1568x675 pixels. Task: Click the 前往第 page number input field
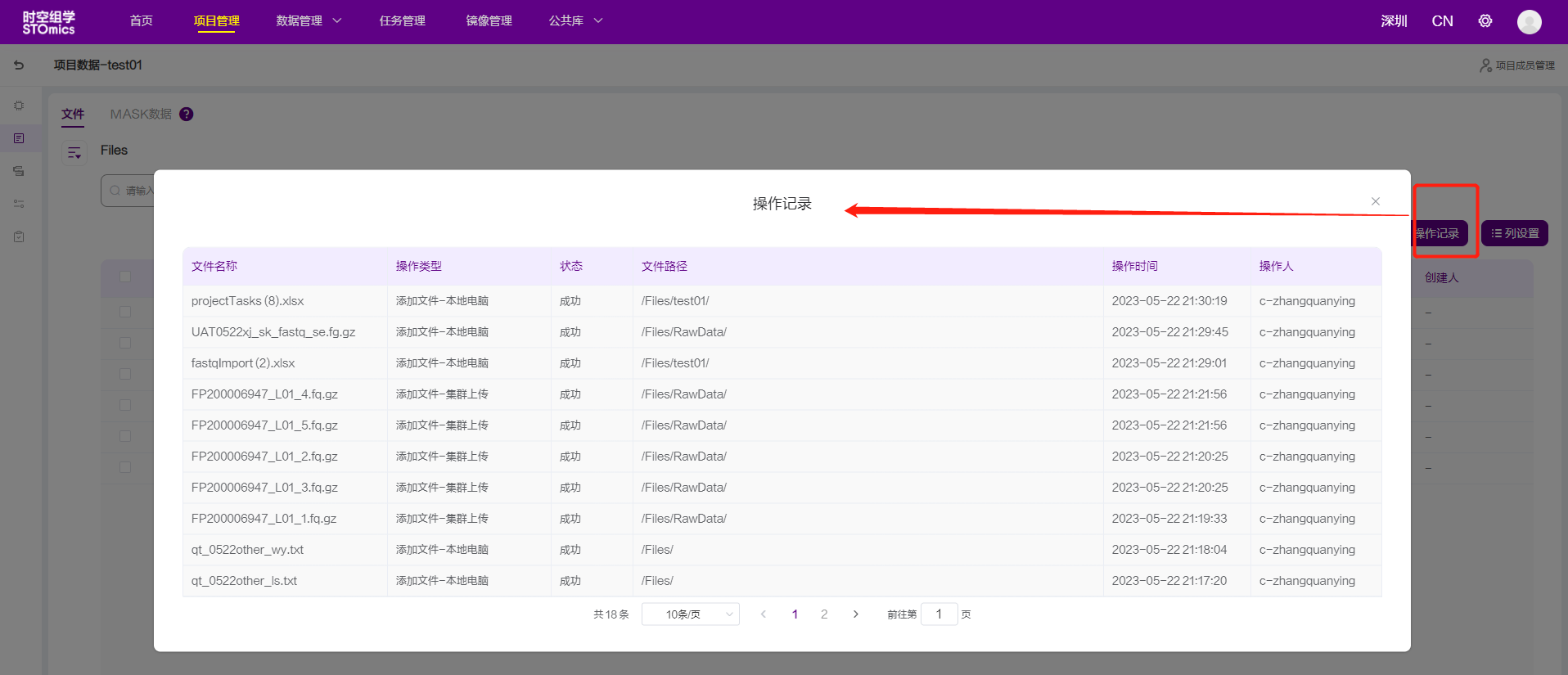coord(939,614)
